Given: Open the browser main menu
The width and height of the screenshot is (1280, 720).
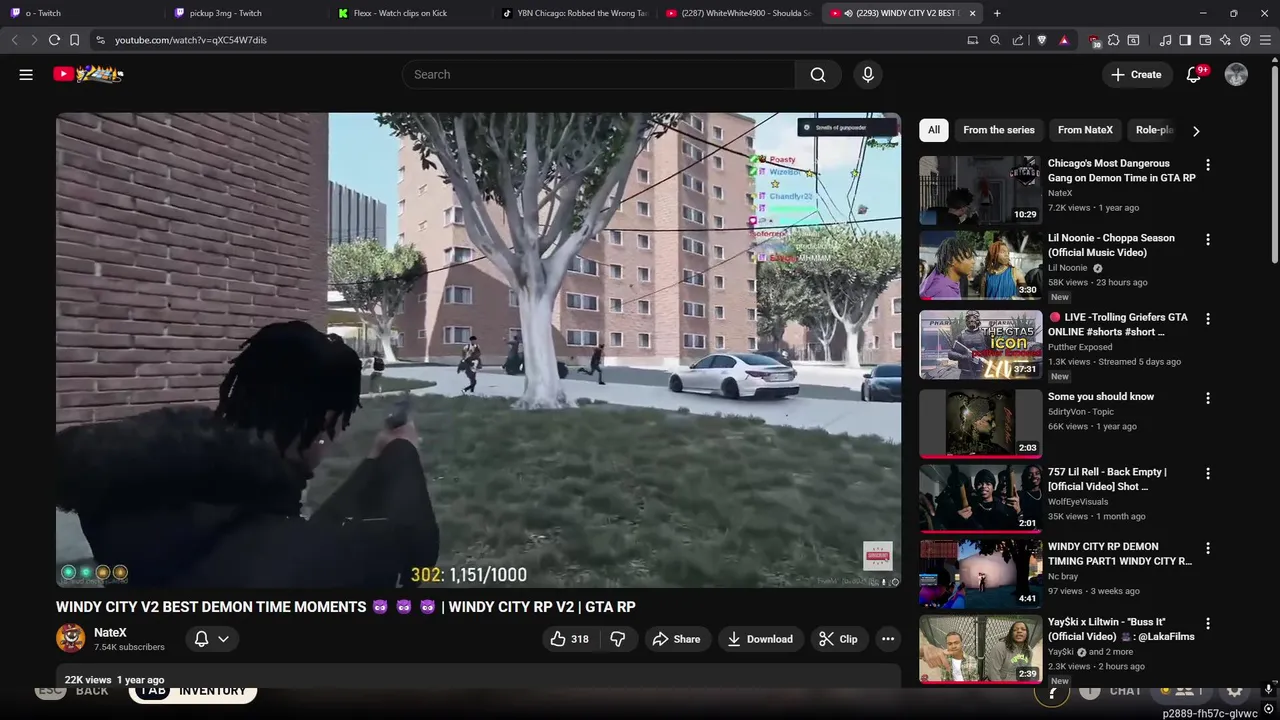Looking at the screenshot, I should [1266, 40].
